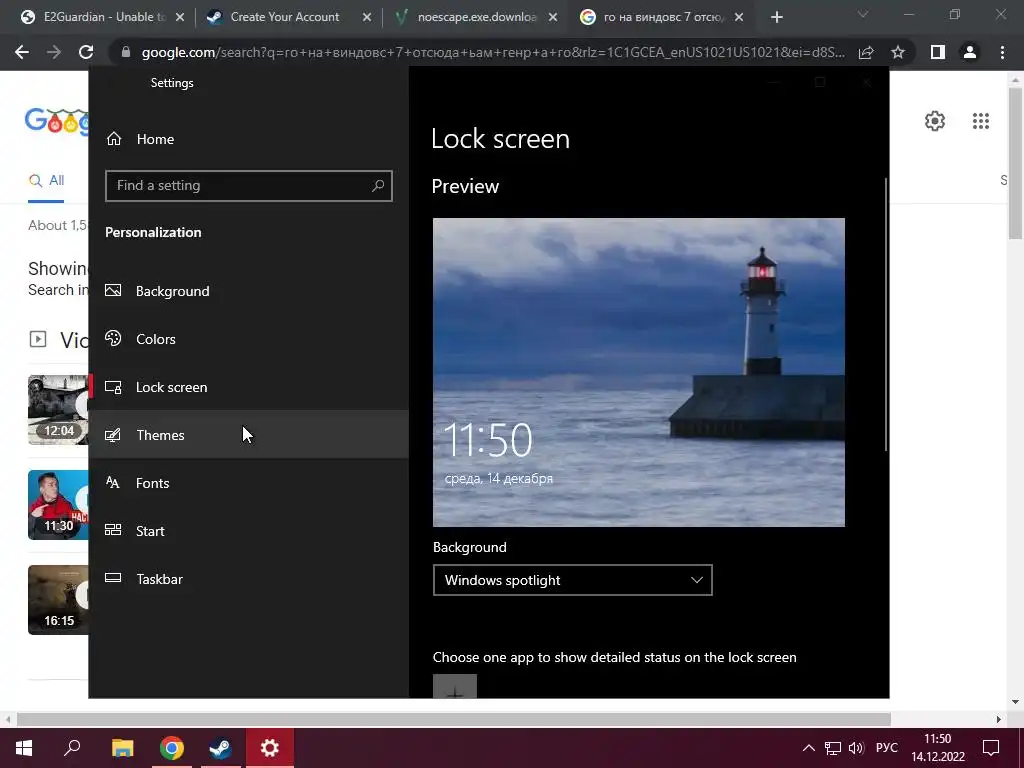Open Chrome three-dot menu

point(1002,52)
